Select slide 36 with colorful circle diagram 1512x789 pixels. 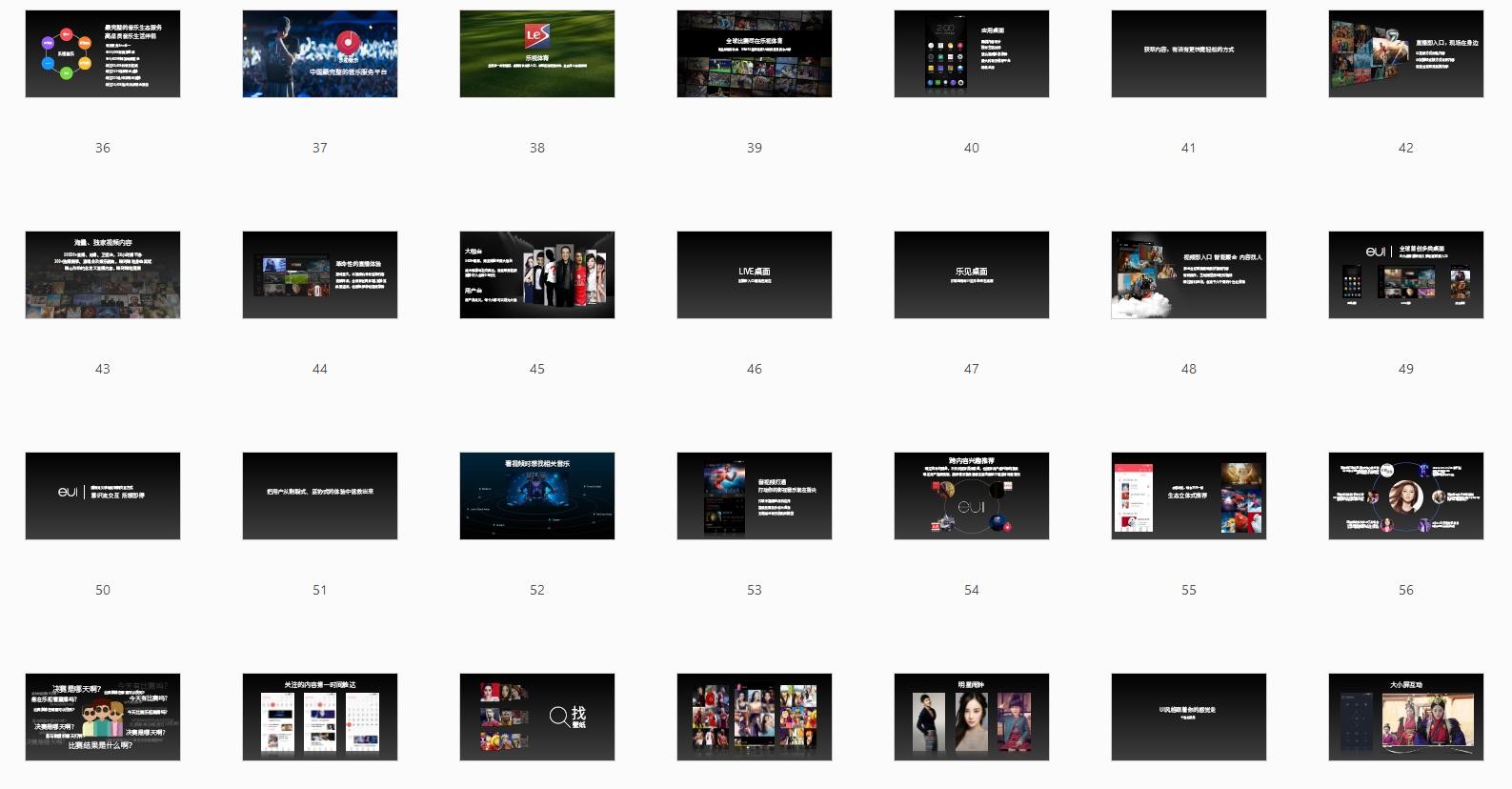click(103, 54)
